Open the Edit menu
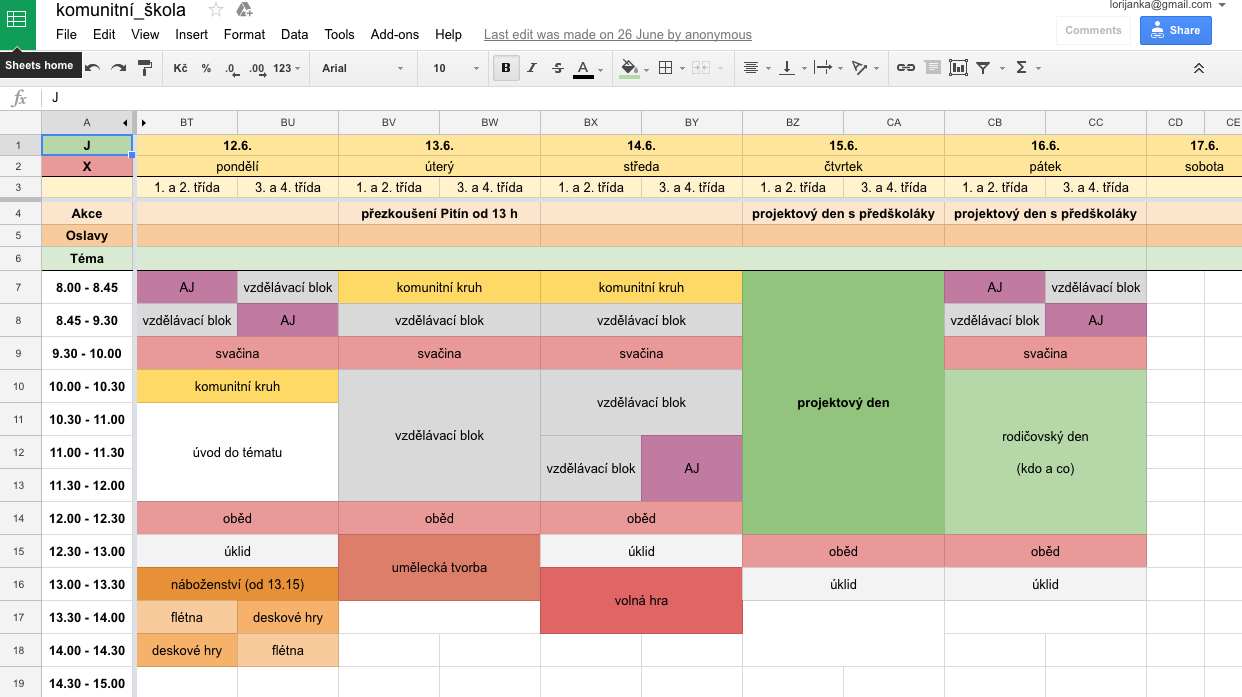Screen dimensions: 1242x697 (x=104, y=34)
